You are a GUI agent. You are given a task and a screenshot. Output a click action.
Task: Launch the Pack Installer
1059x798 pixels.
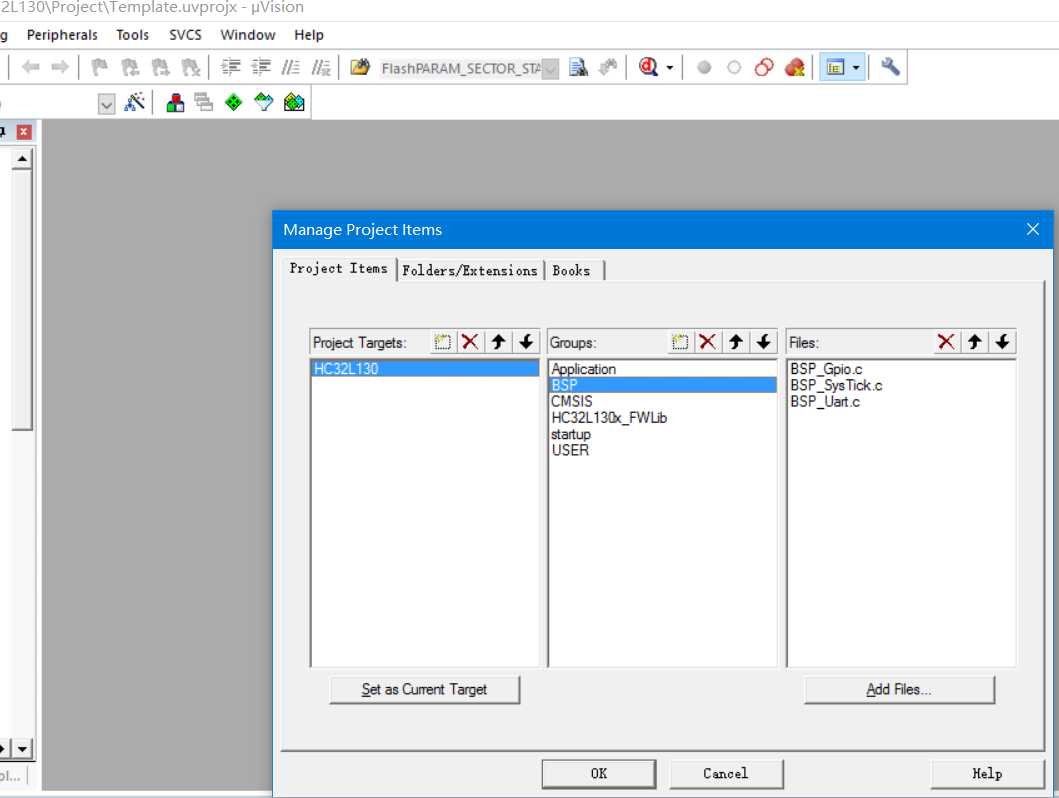tap(294, 103)
